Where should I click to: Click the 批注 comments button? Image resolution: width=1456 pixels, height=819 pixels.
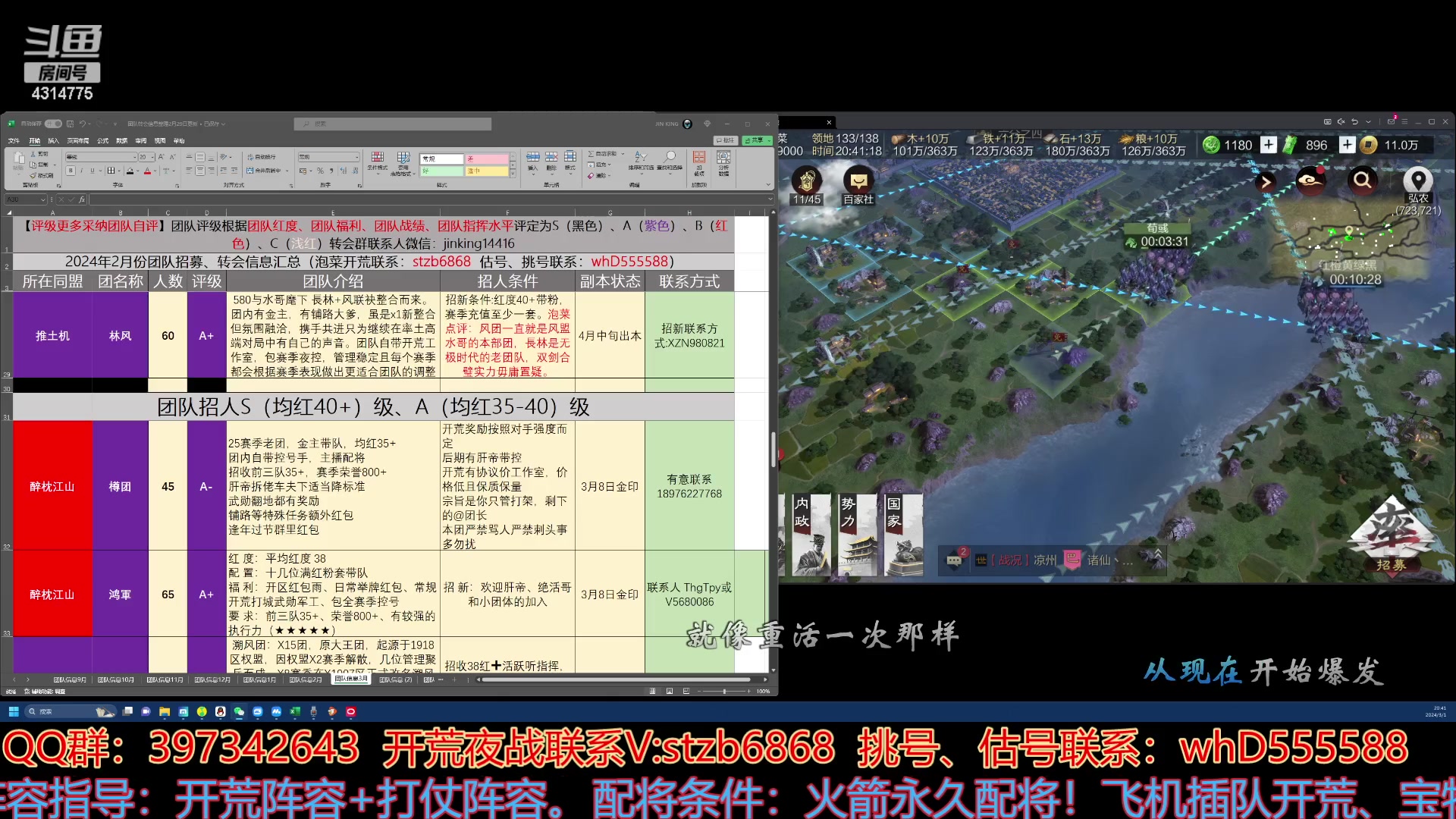(x=725, y=140)
